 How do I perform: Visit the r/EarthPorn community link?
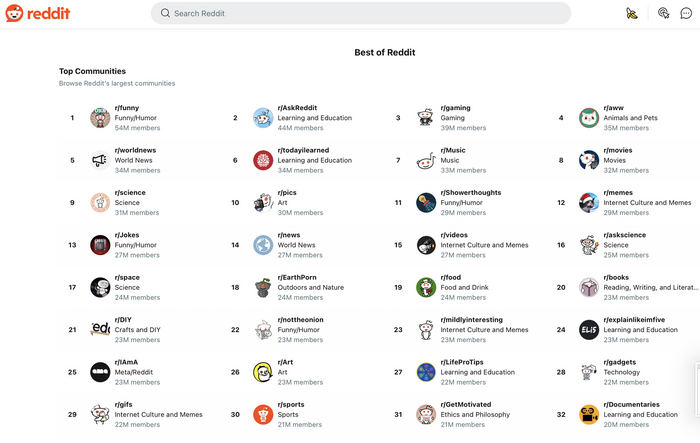click(299, 277)
